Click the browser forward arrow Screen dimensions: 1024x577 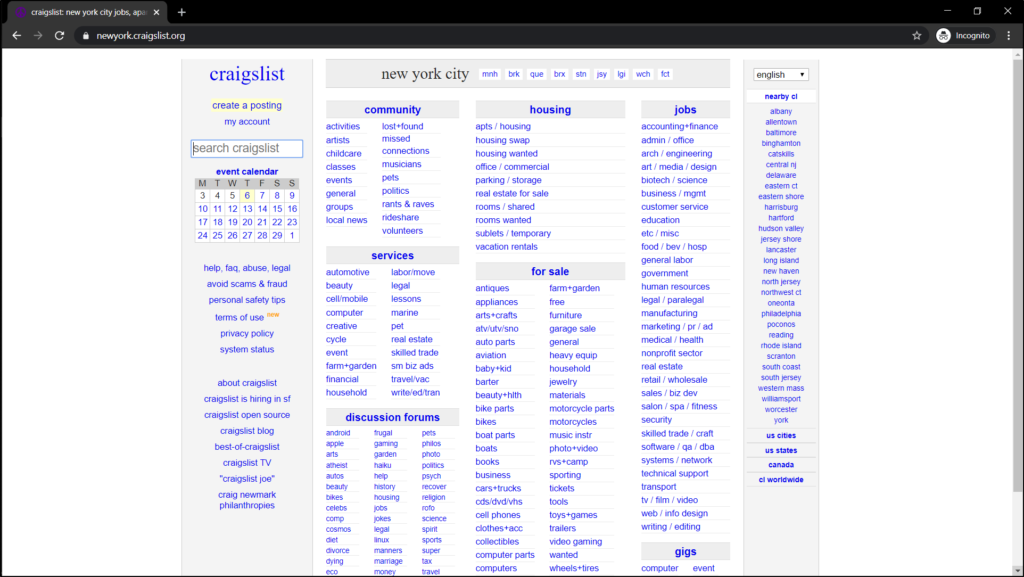(x=39, y=33)
